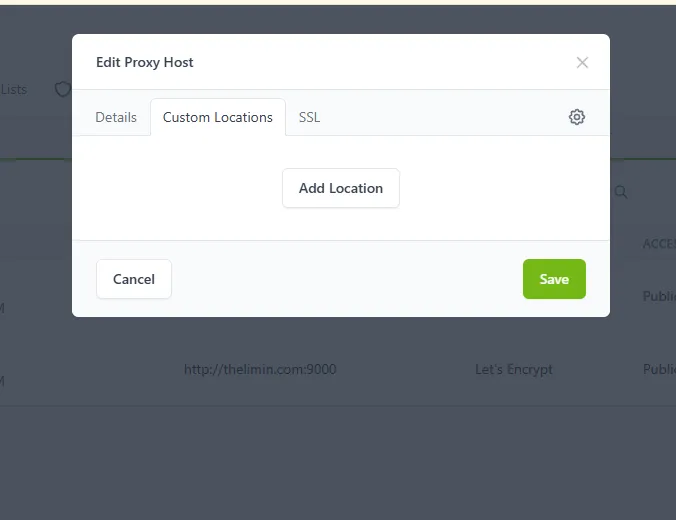Screen dimensions: 676x520
Task: Cancel editing the proxy host
Action: click(x=134, y=279)
